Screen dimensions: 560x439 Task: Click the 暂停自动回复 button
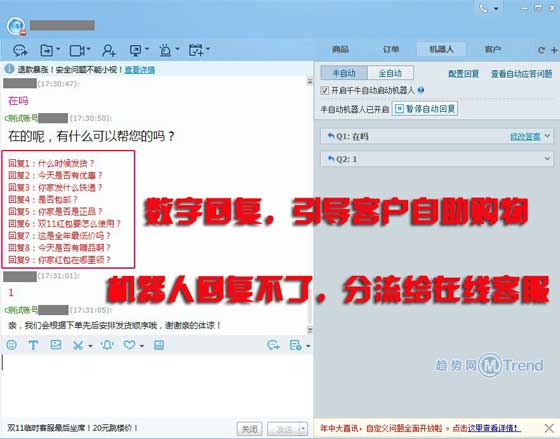click(x=425, y=109)
